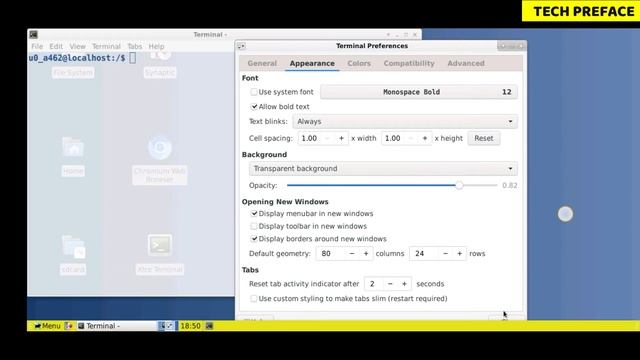
Task: Open the Edit menu in the Terminal window
Action: coord(56,47)
